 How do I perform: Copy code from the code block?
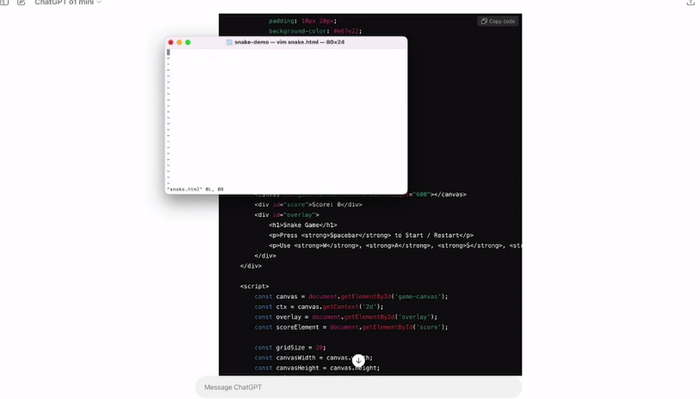click(x=498, y=21)
